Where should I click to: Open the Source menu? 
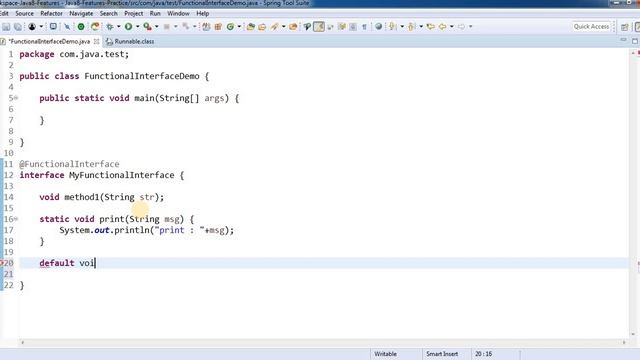click(x=24, y=13)
